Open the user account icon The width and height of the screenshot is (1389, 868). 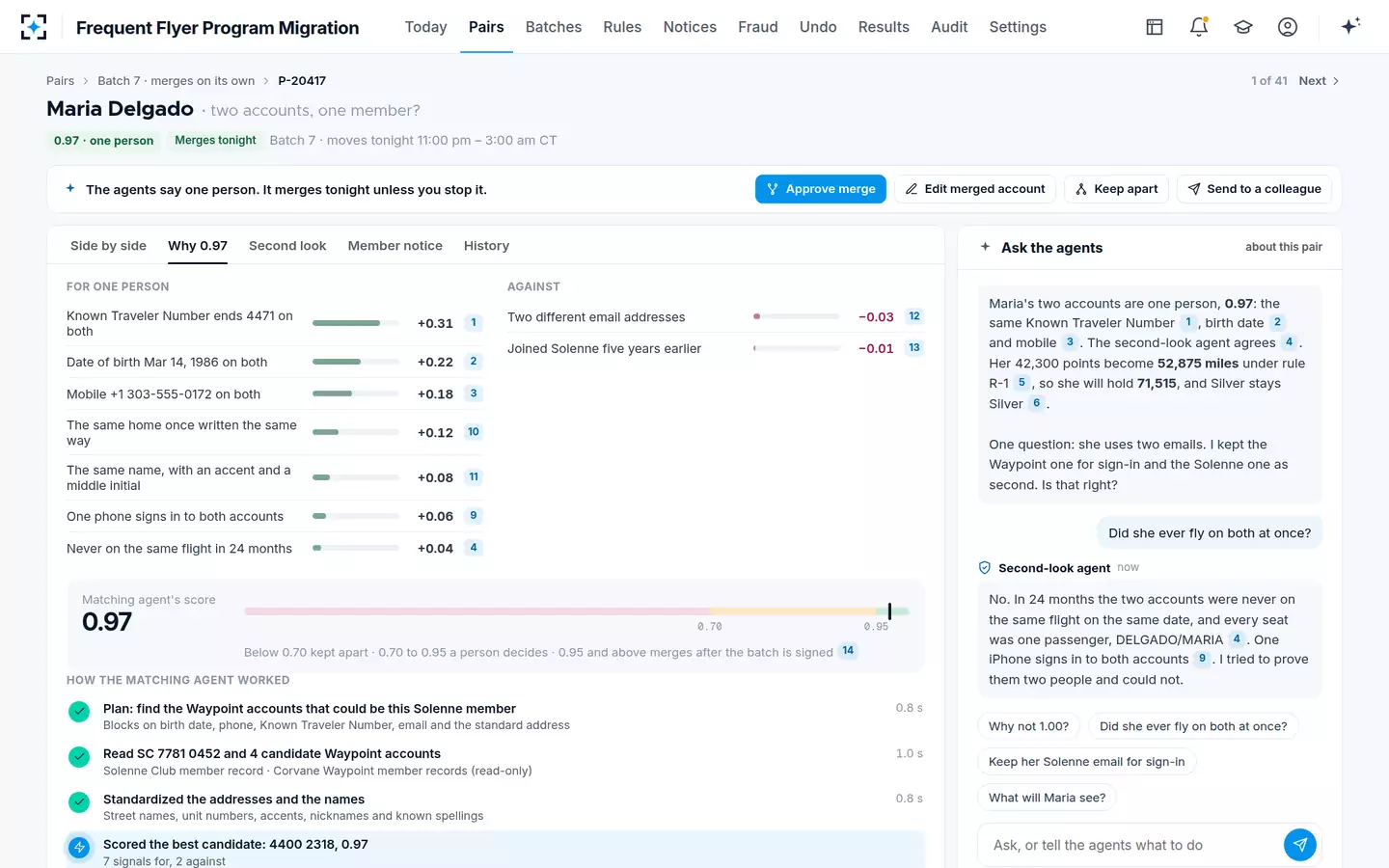1288,27
